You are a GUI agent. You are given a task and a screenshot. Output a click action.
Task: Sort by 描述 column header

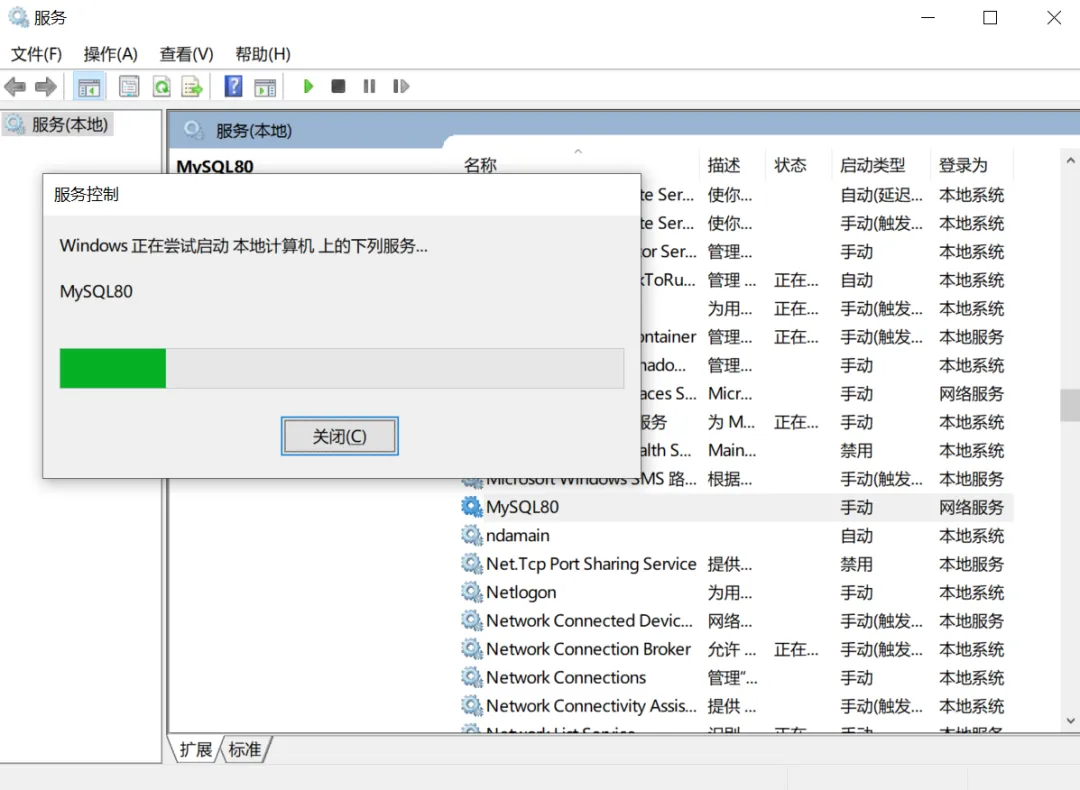724,165
